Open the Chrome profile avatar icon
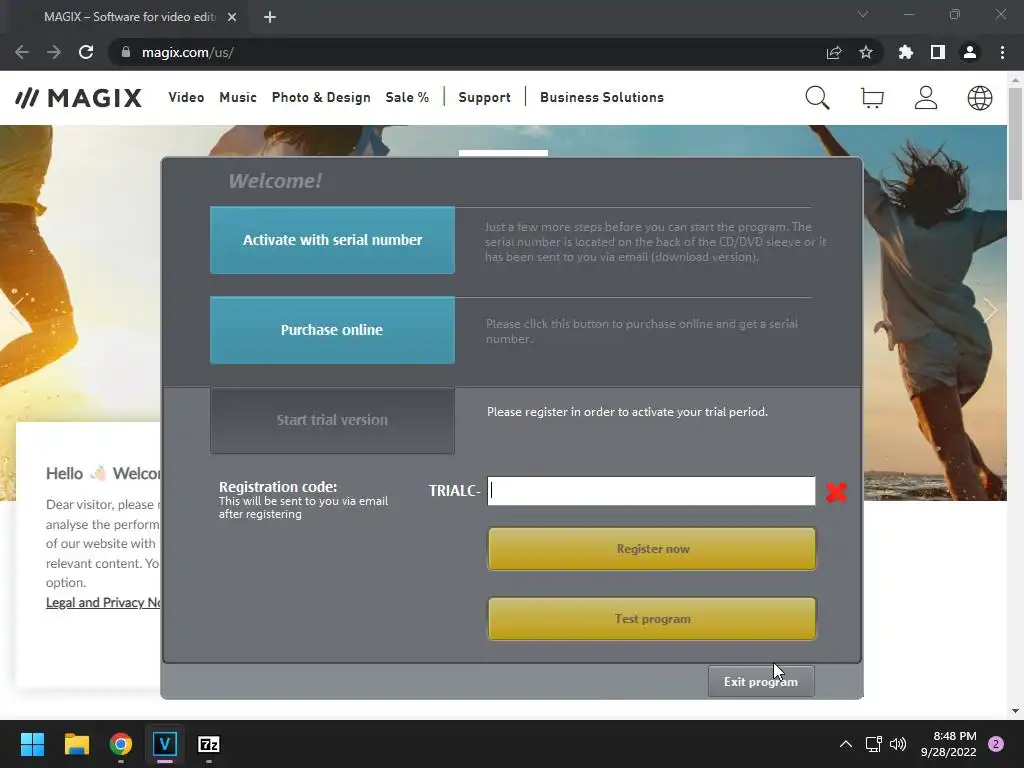 (970, 52)
